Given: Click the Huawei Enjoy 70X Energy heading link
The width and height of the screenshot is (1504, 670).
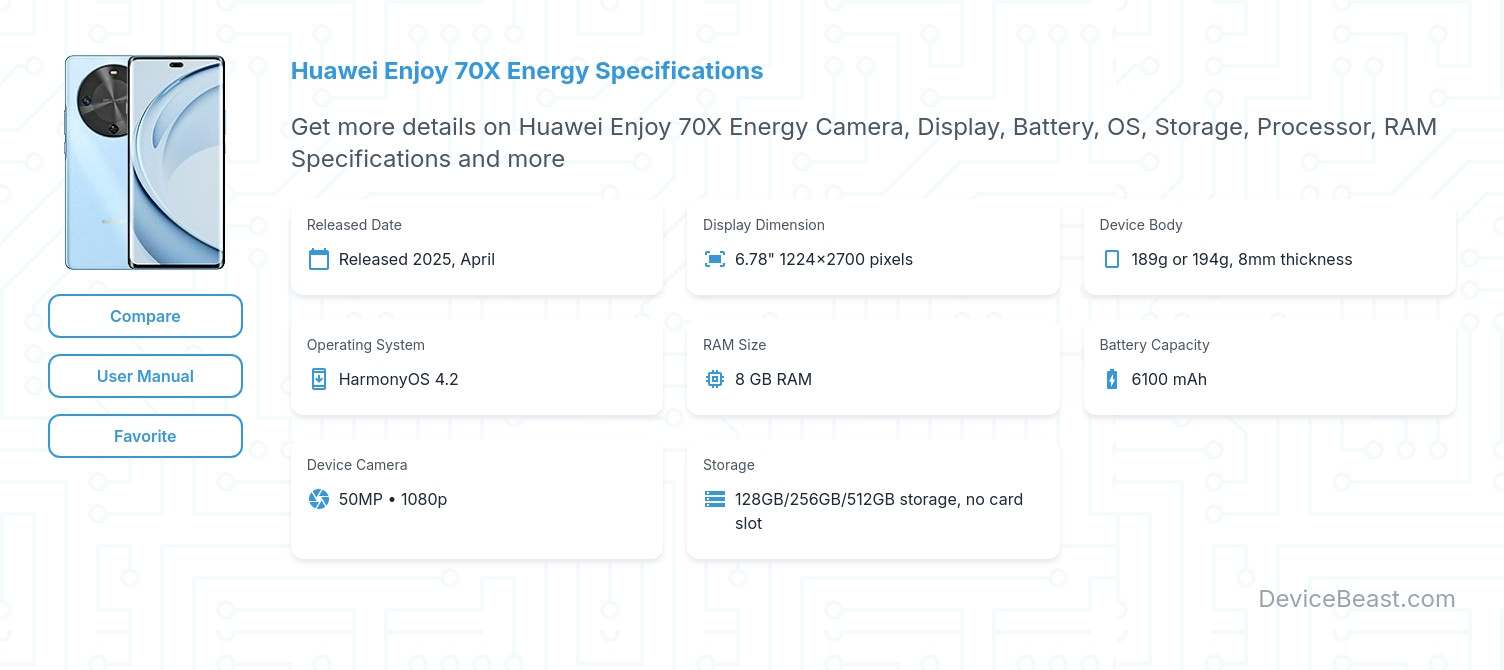Looking at the screenshot, I should click(527, 71).
